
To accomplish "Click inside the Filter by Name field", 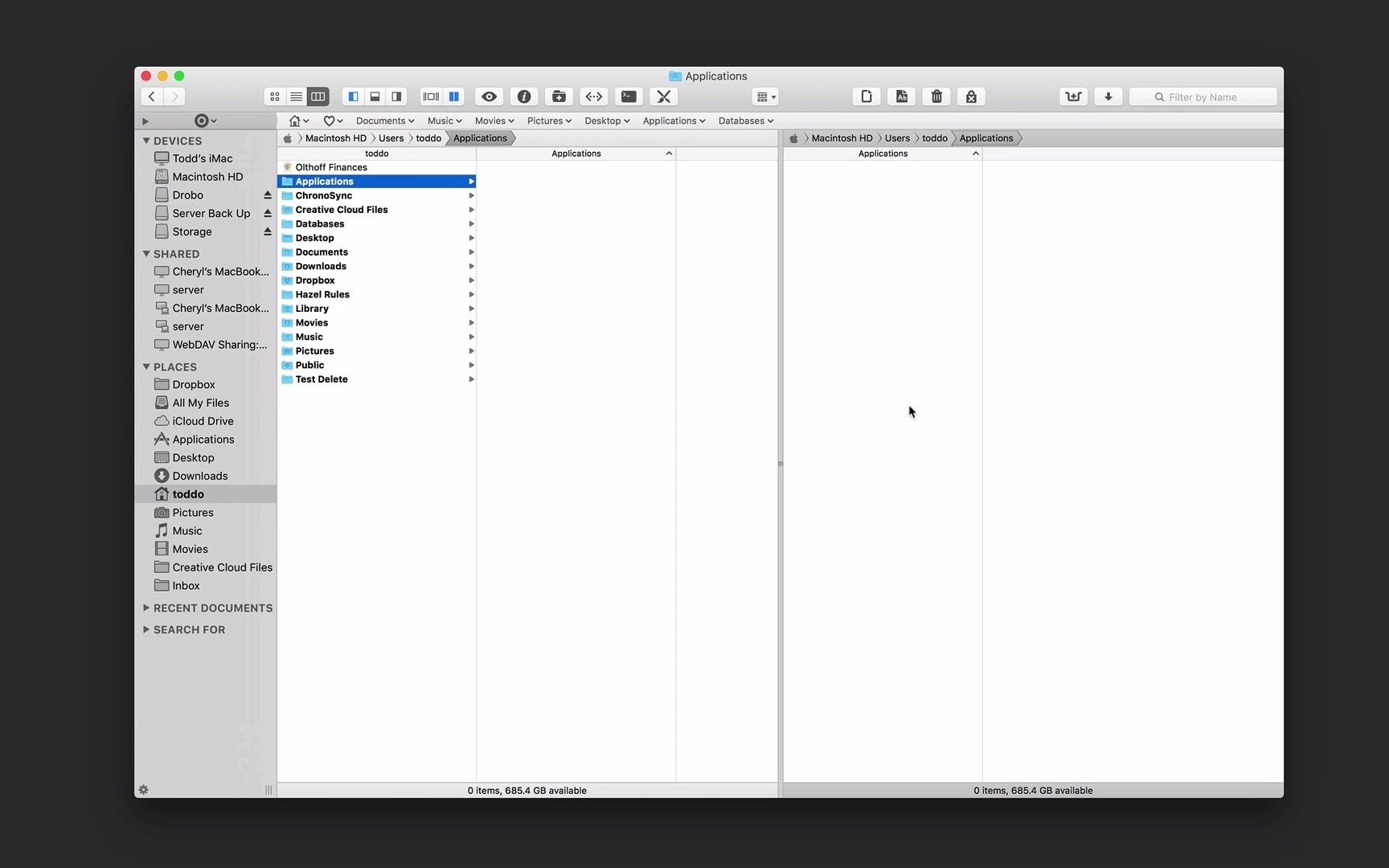I will pyautogui.click(x=1203, y=96).
